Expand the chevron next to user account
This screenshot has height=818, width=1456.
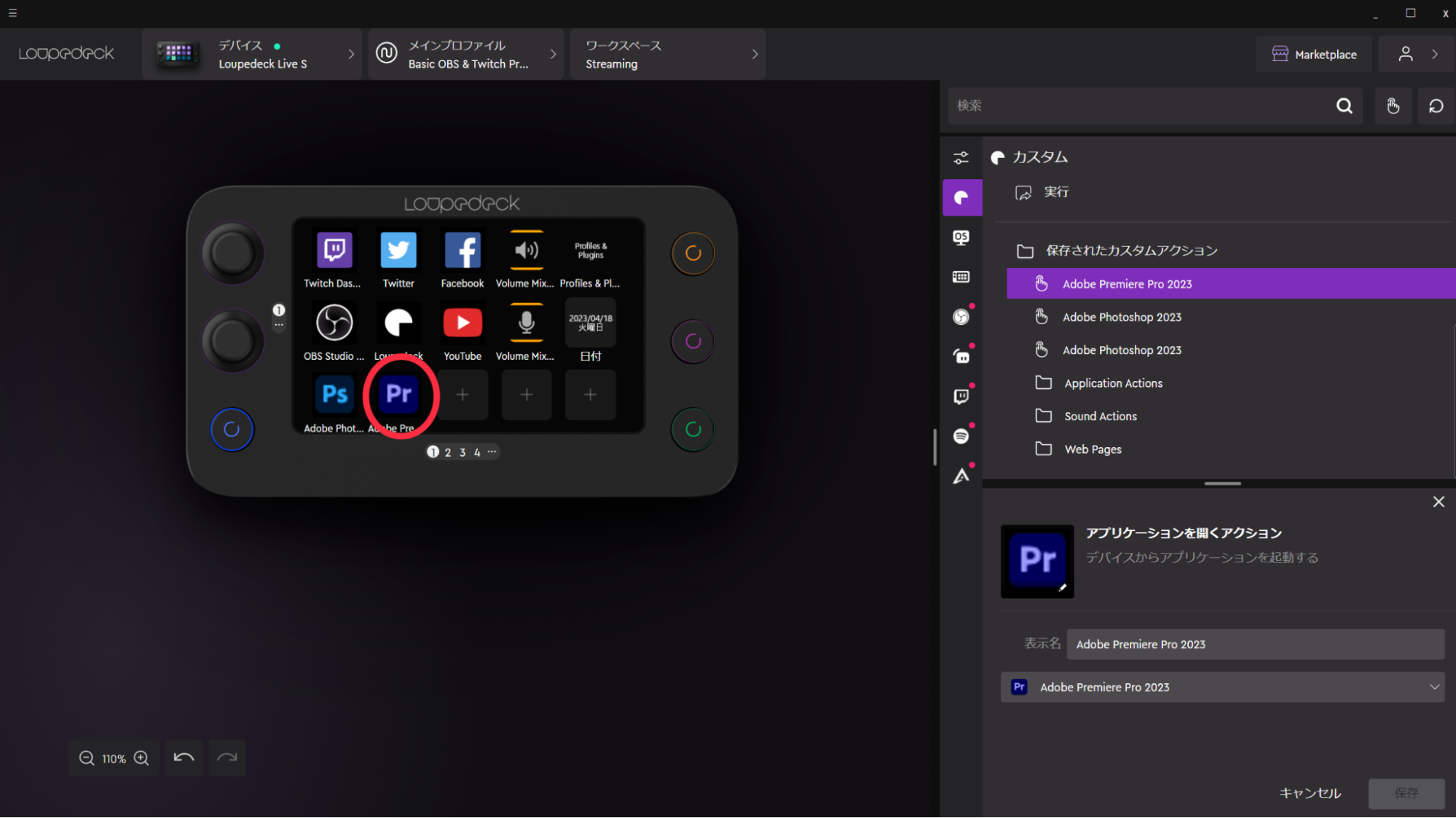[1435, 54]
